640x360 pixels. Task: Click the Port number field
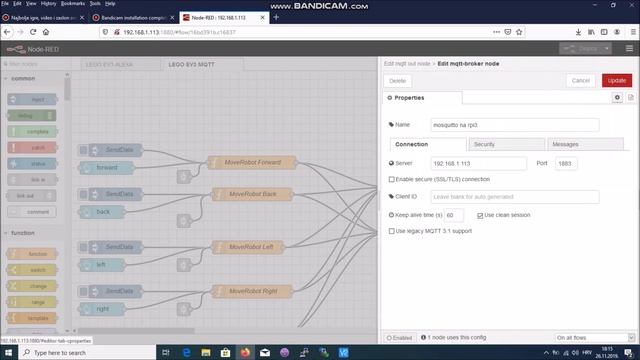[566, 163]
